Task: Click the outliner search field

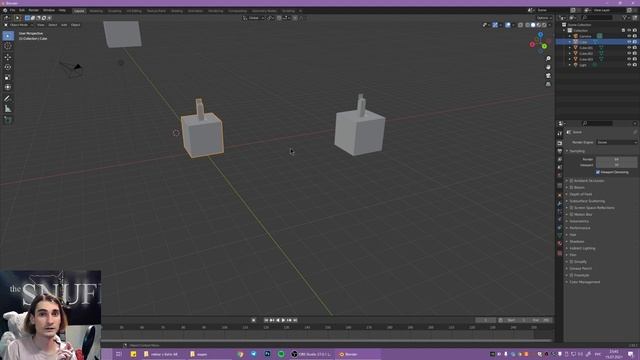Action: 598,18
